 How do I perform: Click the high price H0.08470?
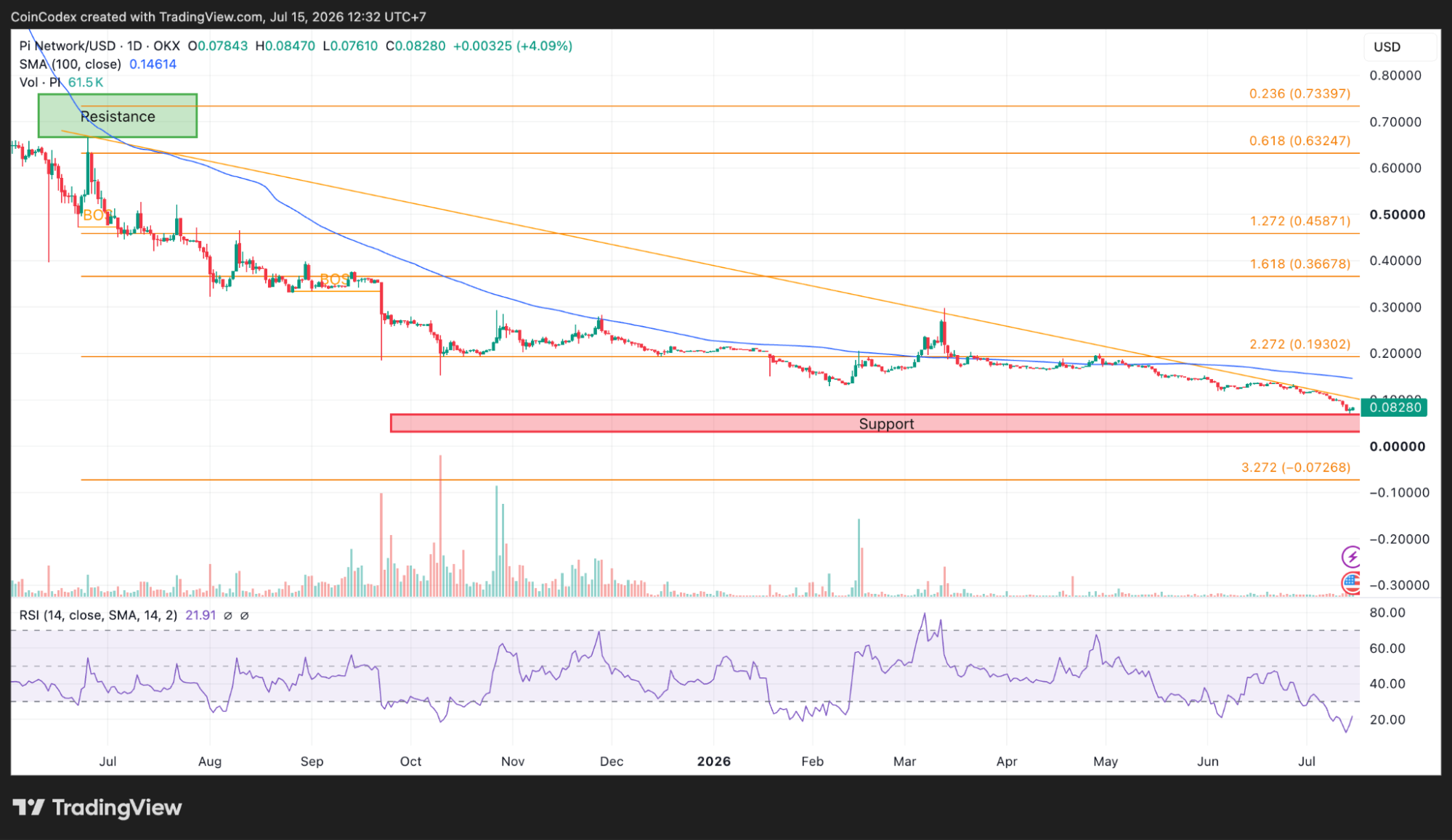point(285,46)
